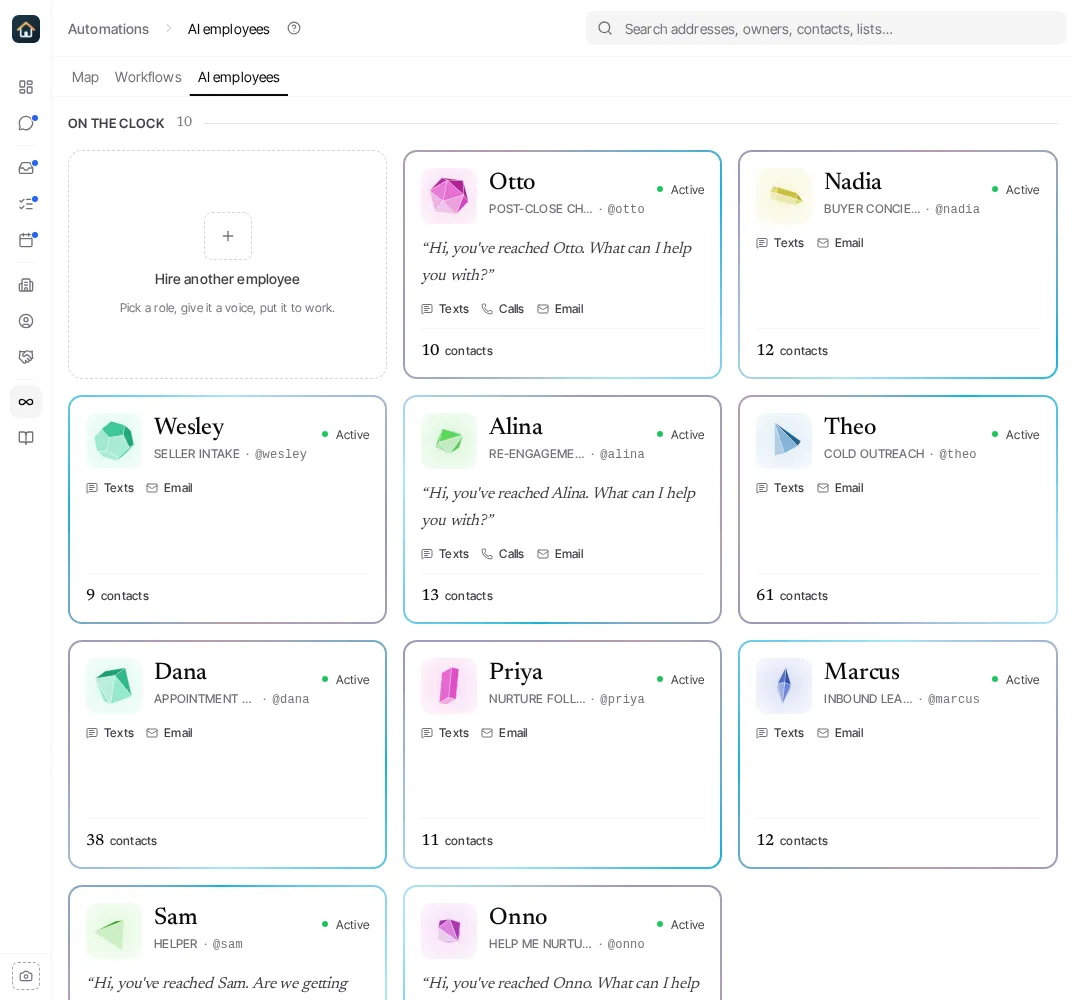Click Nadia's yellow crystal avatar
1072x1000 pixels.
[783, 195]
